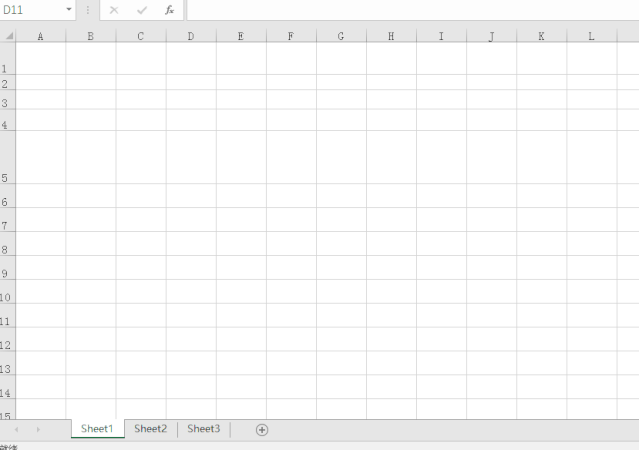Click the sheet tab scroll left arrow
This screenshot has width=639, height=450.
click(16, 430)
